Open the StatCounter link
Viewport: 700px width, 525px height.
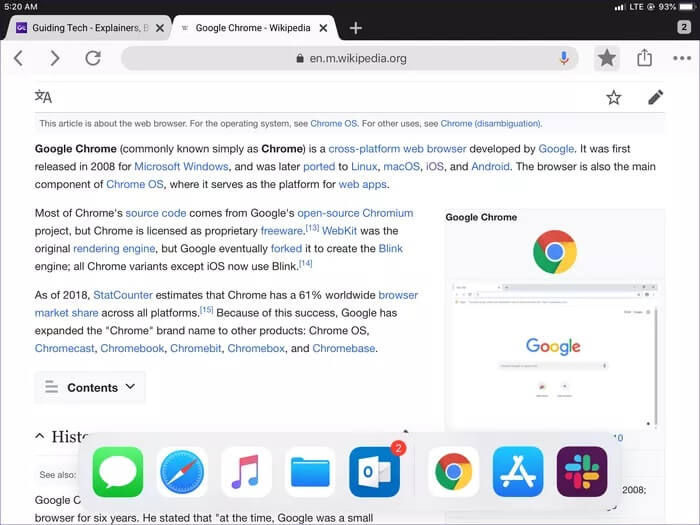tap(123, 295)
